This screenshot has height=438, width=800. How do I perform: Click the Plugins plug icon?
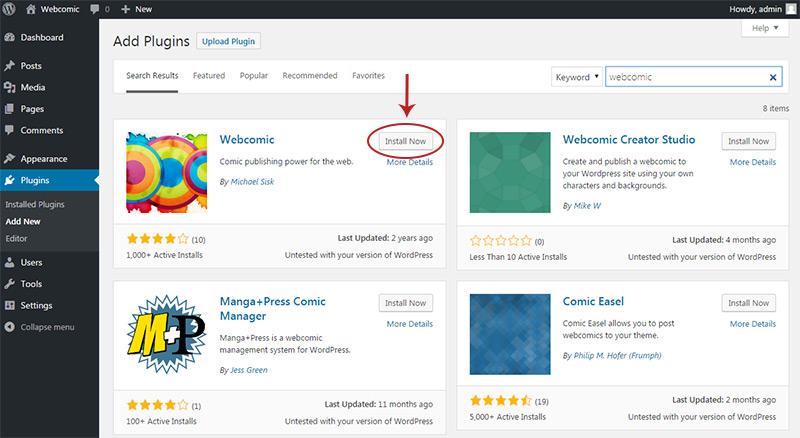coord(9,180)
